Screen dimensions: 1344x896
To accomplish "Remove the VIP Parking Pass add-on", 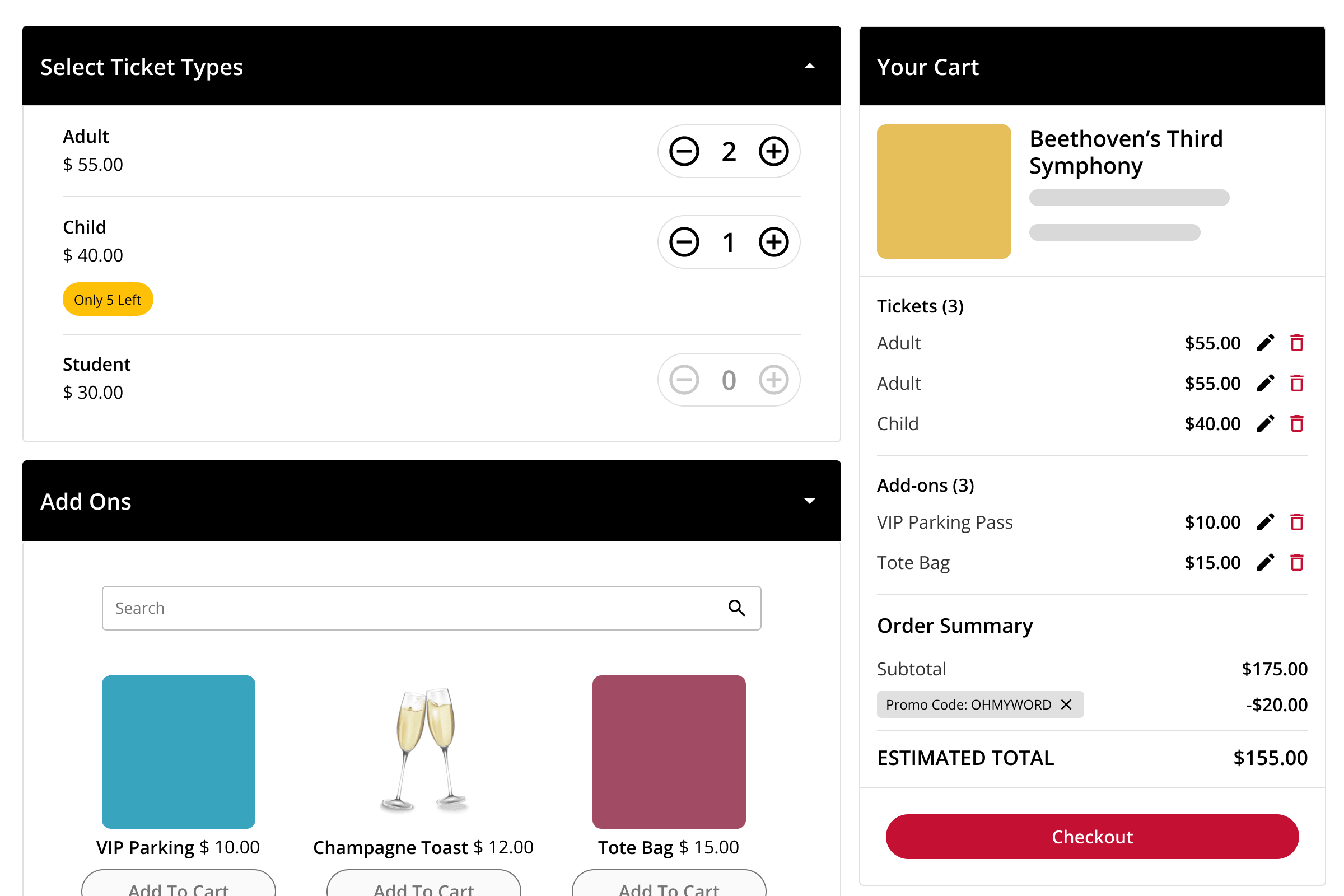I will 1297,522.
